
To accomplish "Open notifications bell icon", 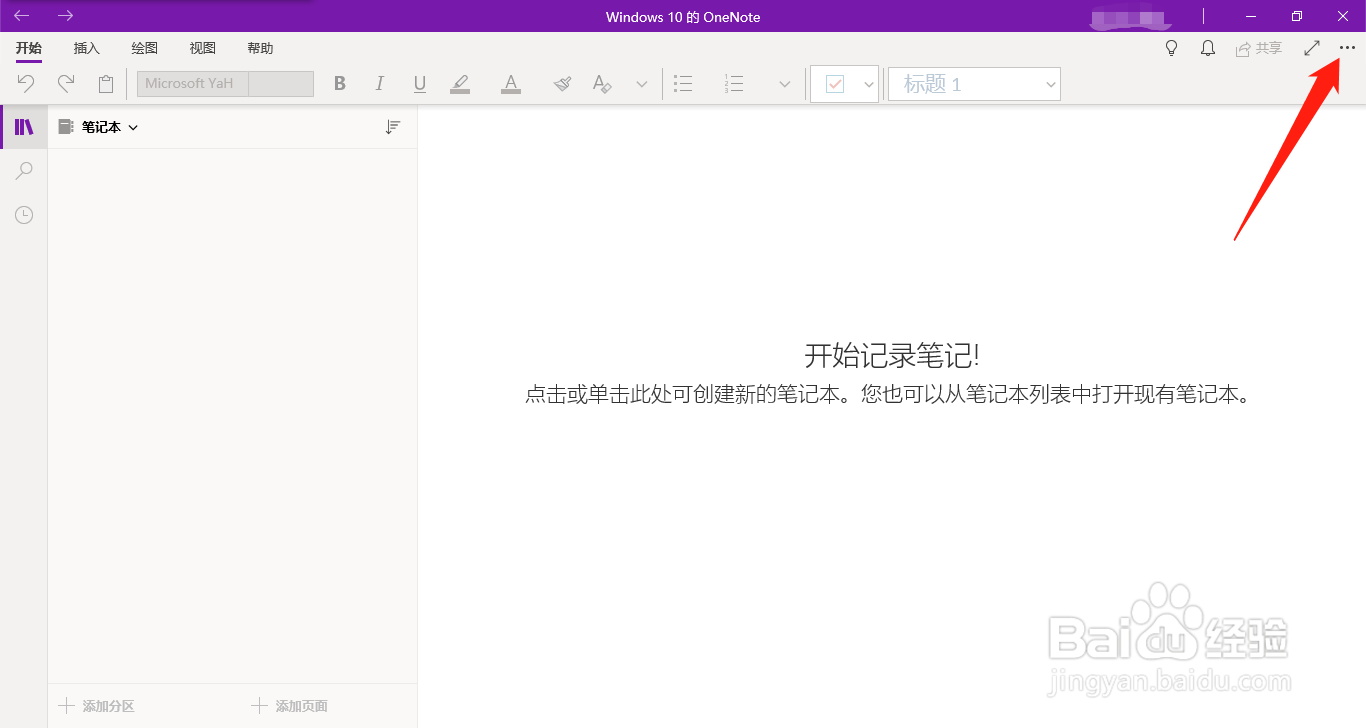I will tap(1208, 48).
